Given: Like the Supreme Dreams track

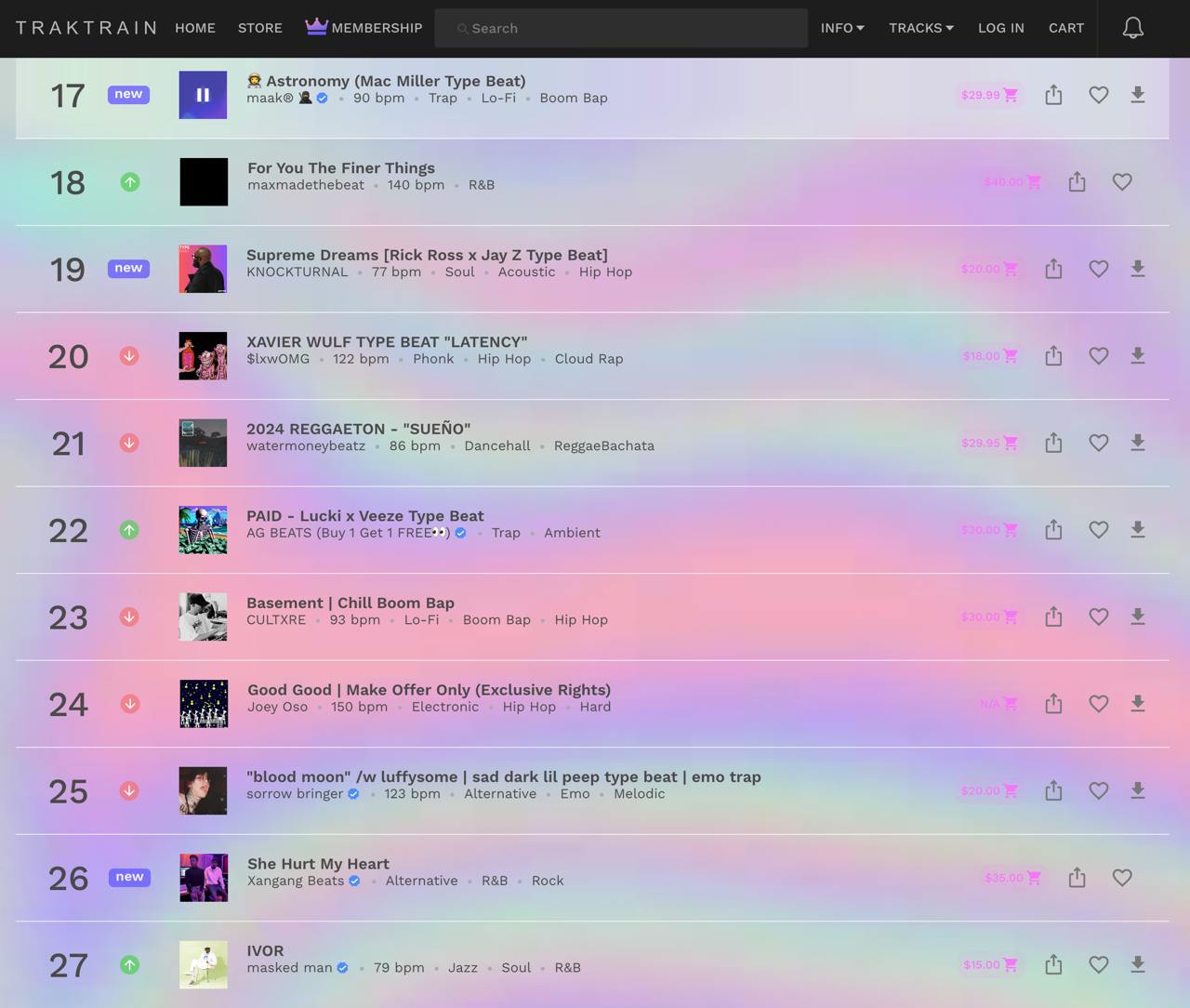Looking at the screenshot, I should click(1098, 269).
